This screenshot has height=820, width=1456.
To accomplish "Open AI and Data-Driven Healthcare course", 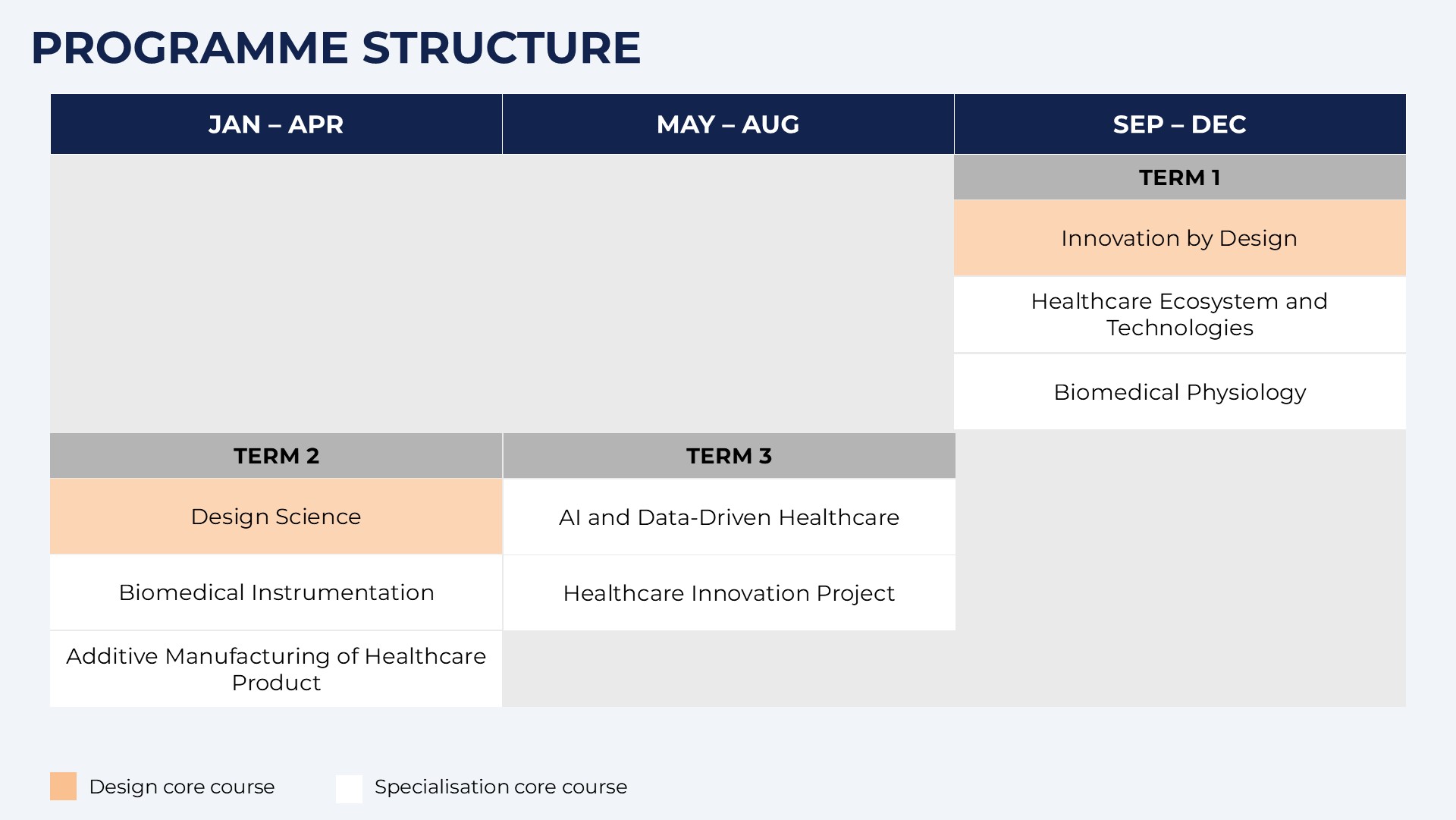I will 729,517.
